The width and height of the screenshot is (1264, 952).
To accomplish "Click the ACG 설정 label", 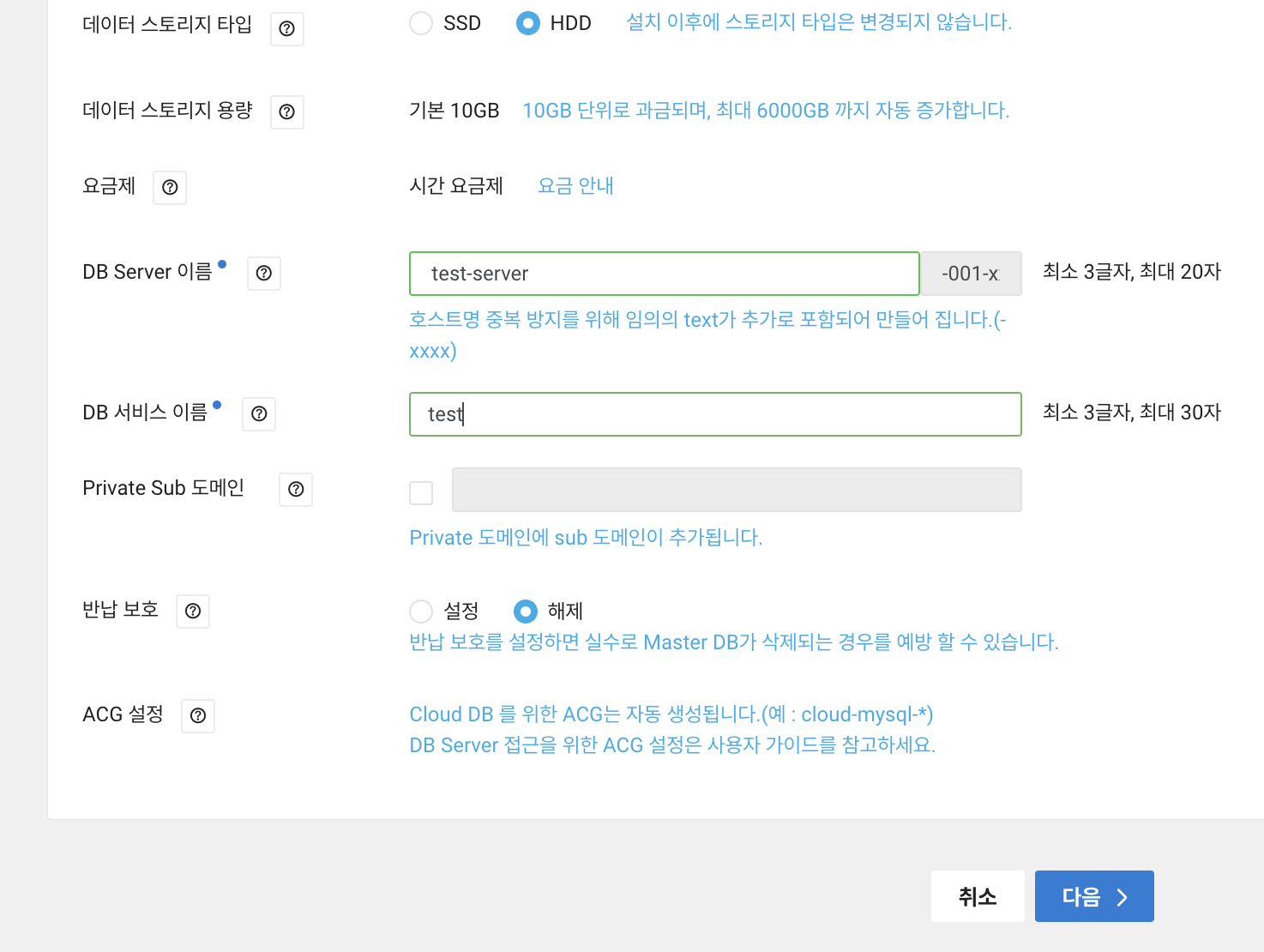I will pyautogui.click(x=123, y=714).
